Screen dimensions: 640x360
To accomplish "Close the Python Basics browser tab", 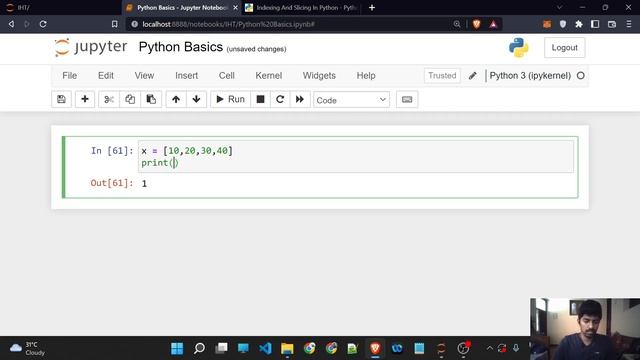I will (235, 7).
